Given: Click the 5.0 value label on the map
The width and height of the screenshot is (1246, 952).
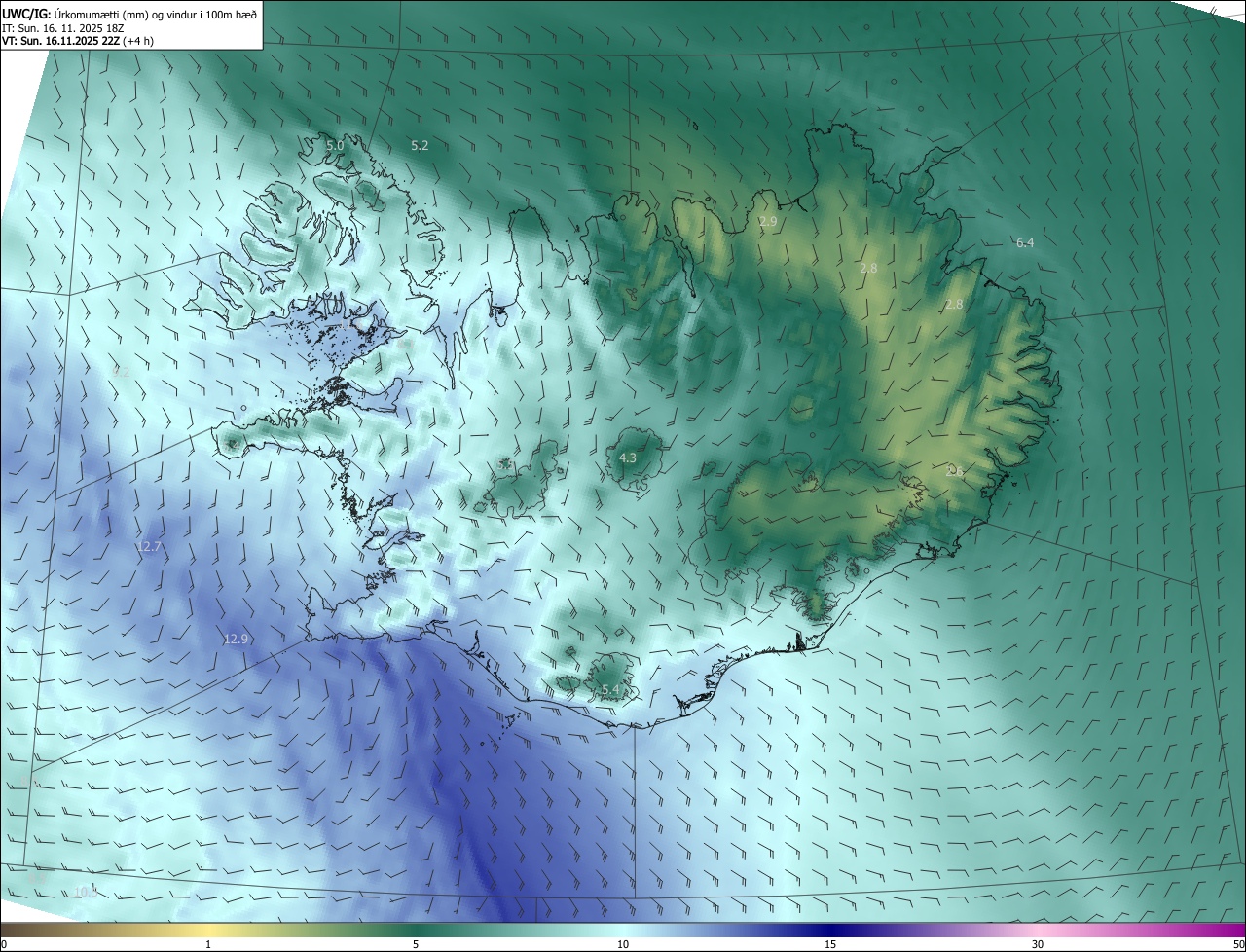Looking at the screenshot, I should [x=335, y=145].
